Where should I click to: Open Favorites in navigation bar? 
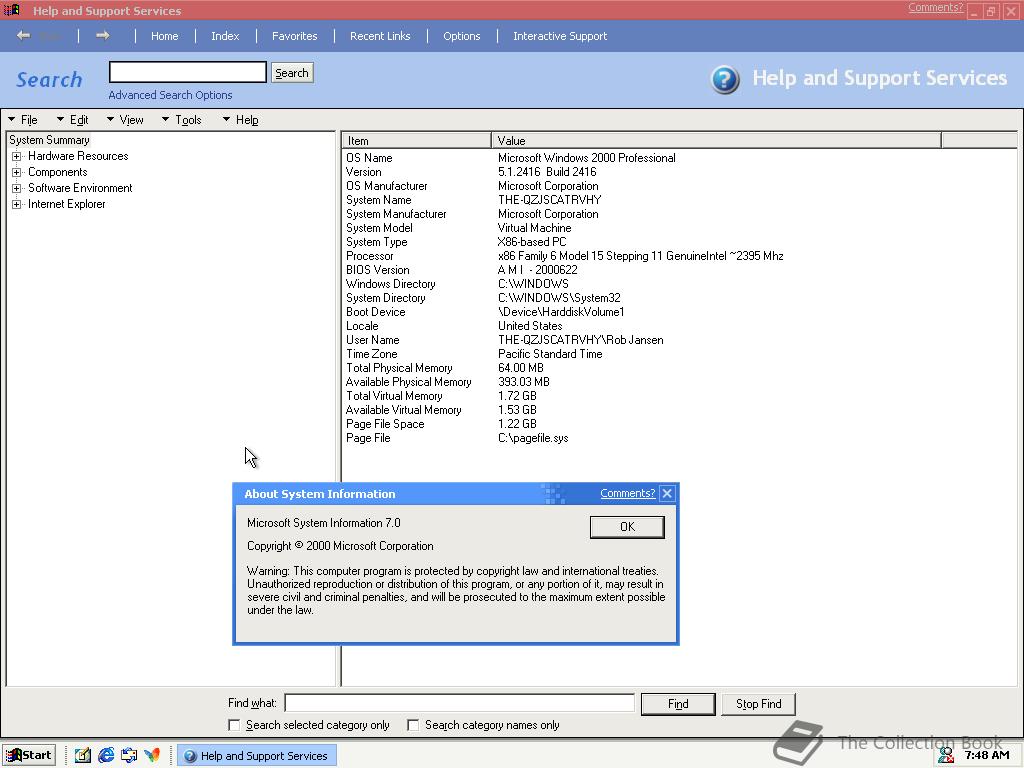tap(295, 36)
